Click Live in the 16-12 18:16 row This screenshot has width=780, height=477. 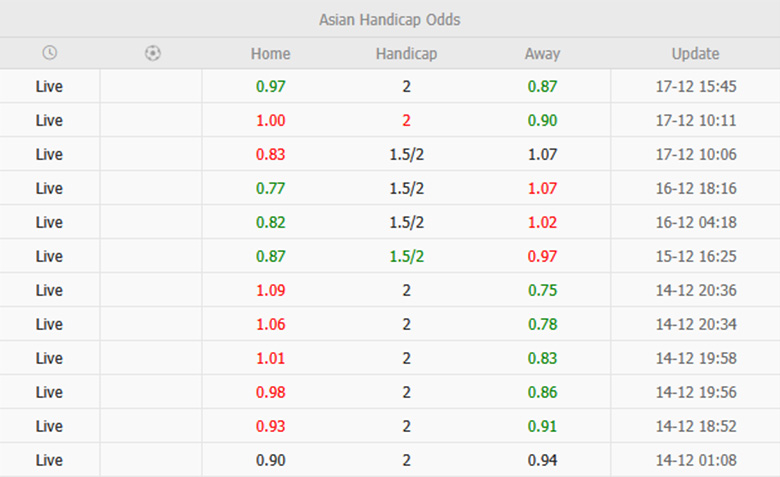click(49, 188)
